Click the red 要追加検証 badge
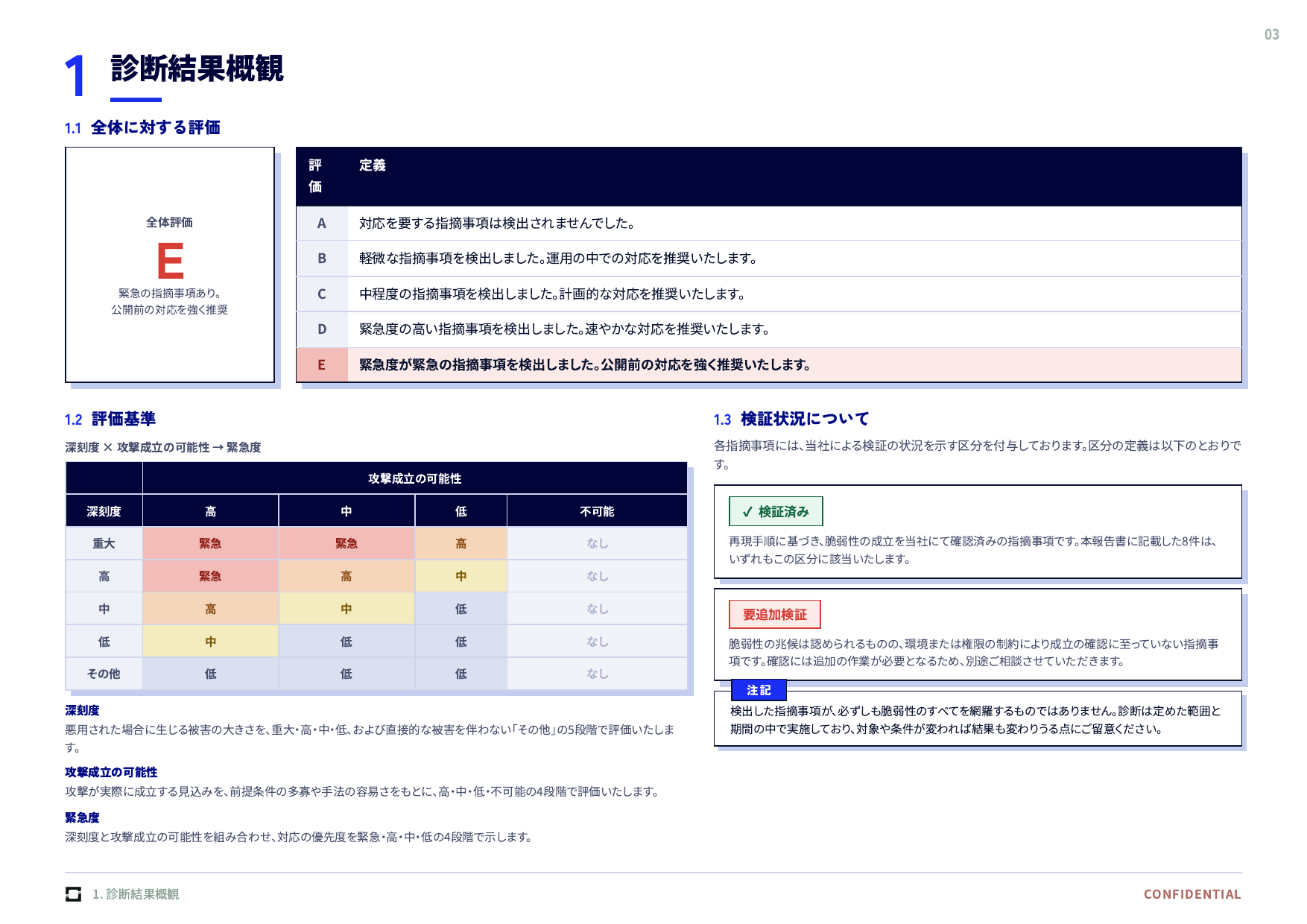 click(774, 614)
